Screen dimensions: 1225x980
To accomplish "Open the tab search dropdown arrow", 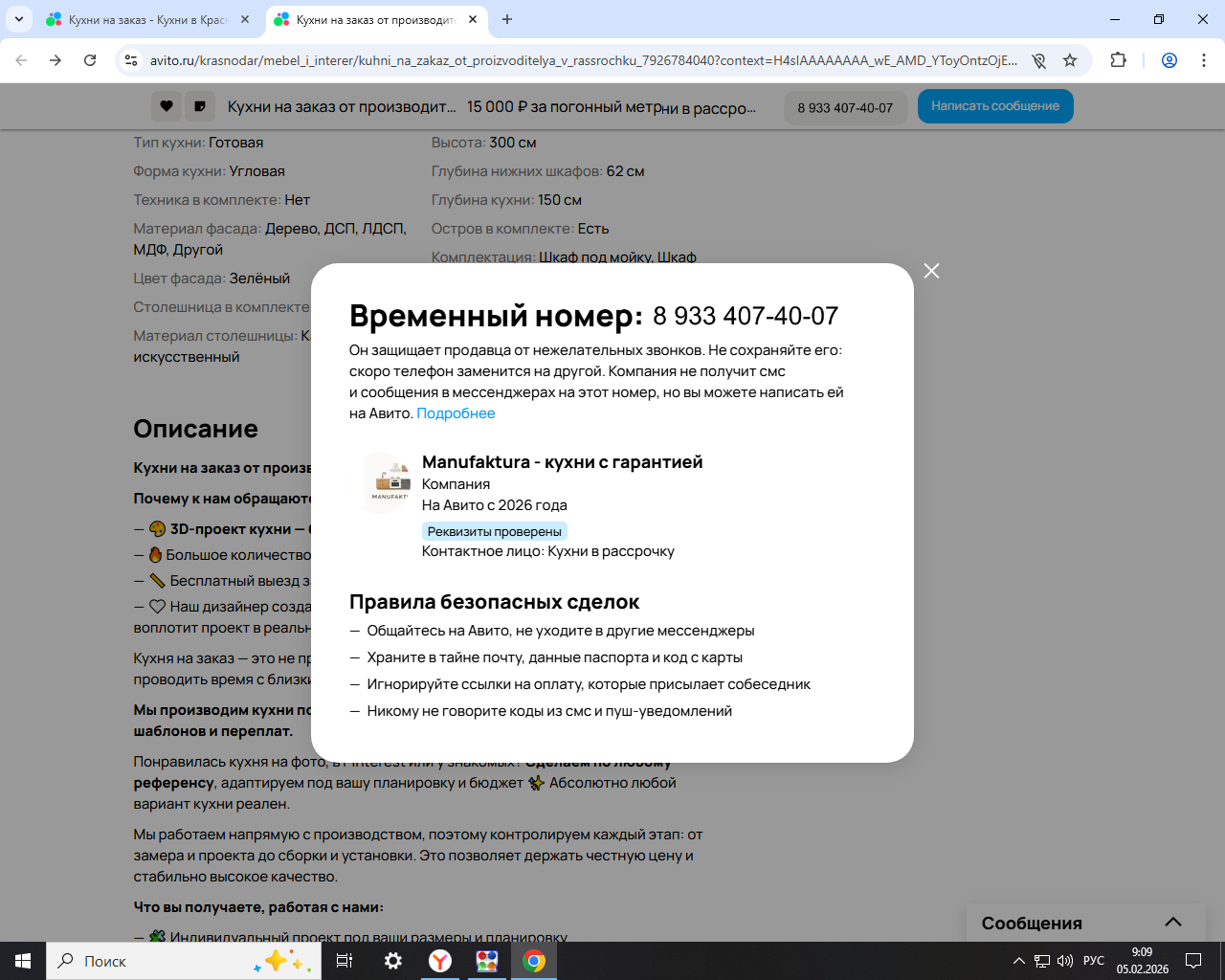I will (18, 19).
